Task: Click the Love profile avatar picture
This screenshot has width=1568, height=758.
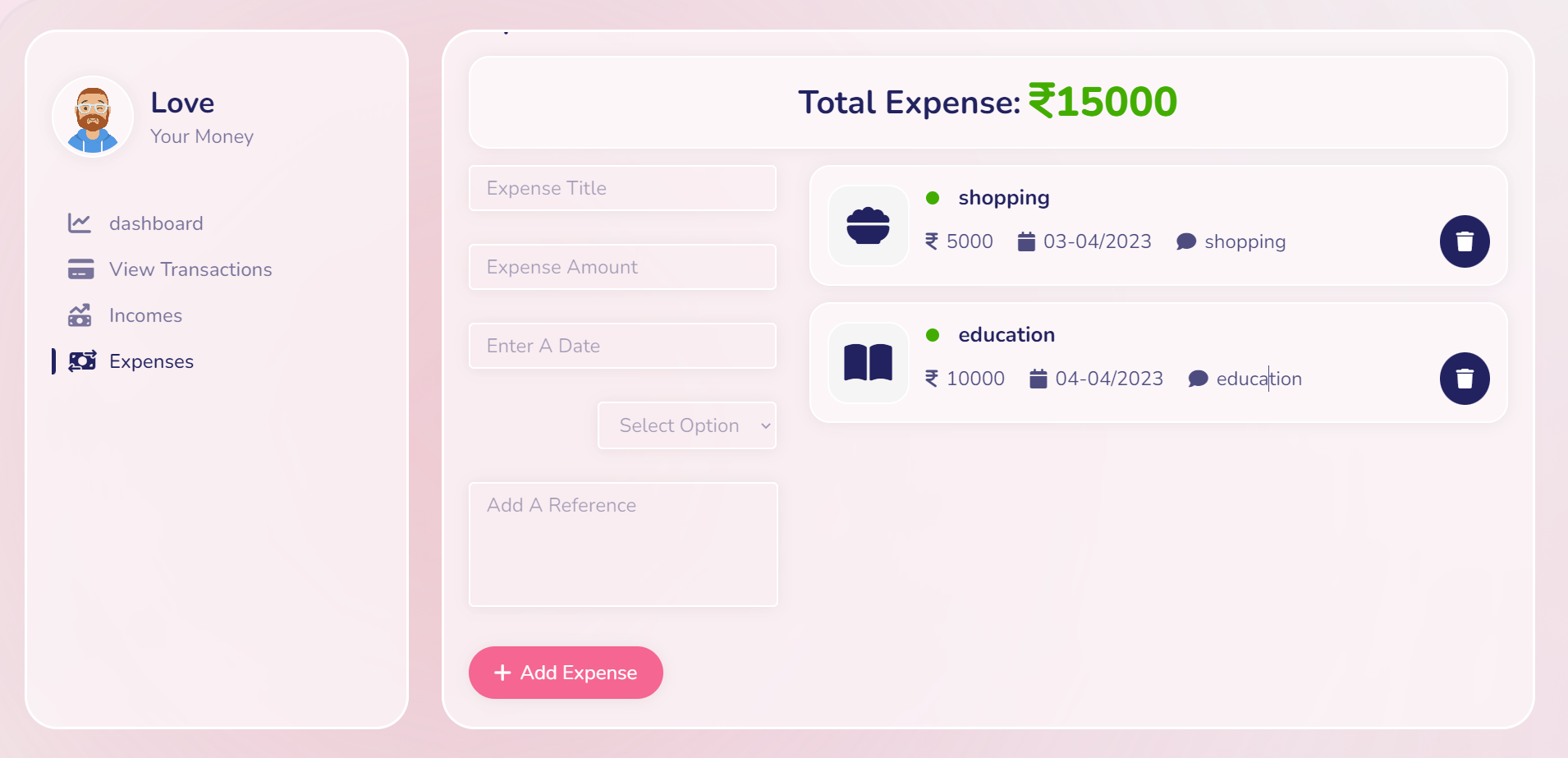Action: [x=93, y=117]
